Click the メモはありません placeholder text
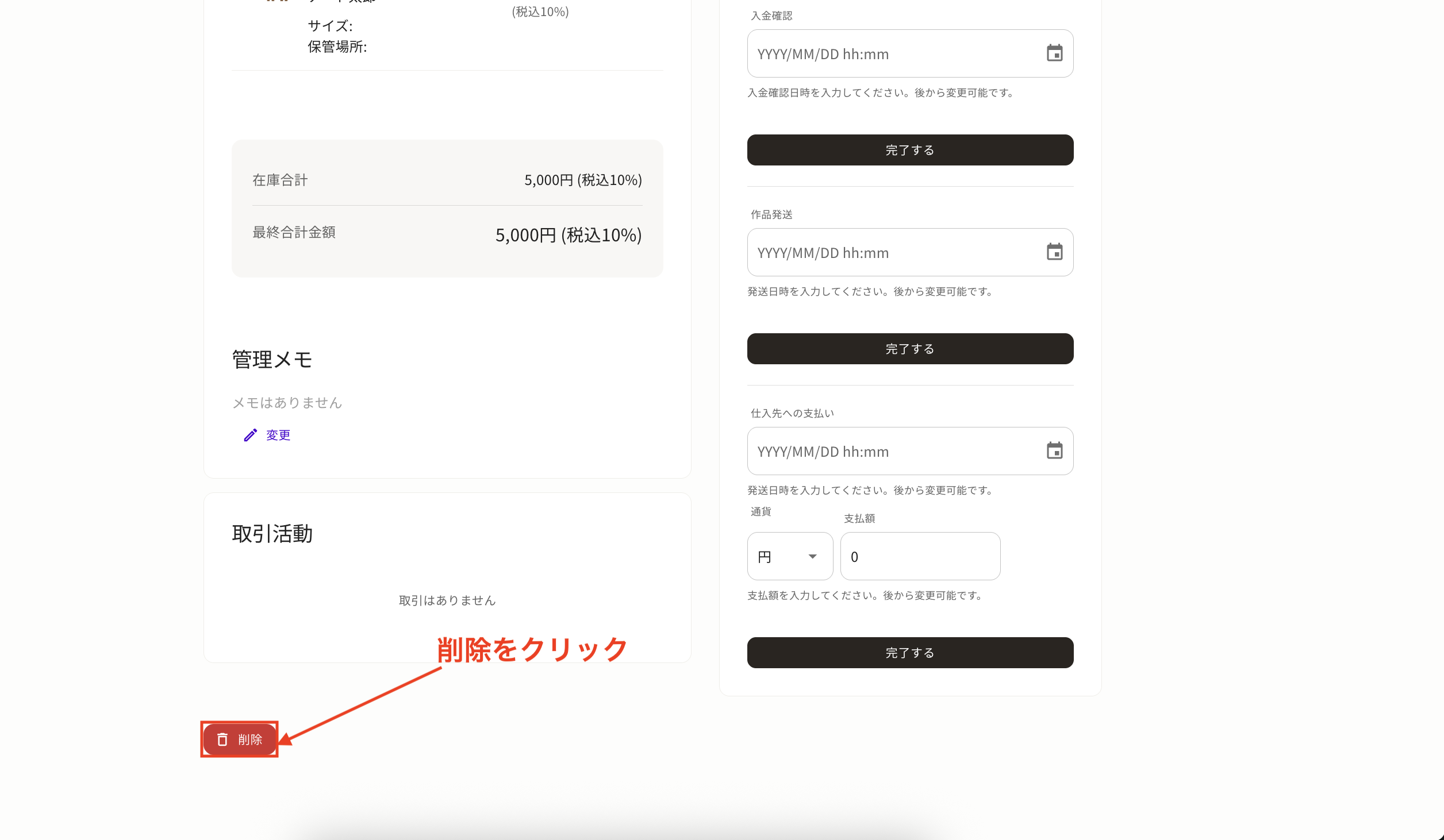 click(287, 403)
